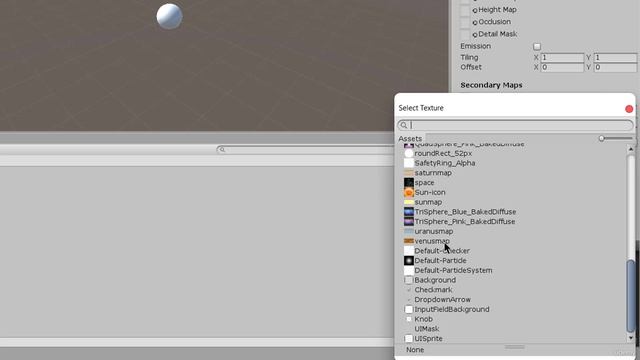Click the Detail Mask texture slot

[465, 35]
